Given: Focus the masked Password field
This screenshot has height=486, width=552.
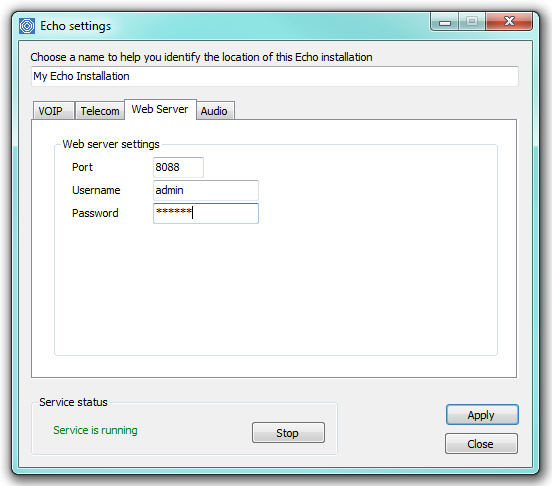Looking at the screenshot, I should 206,213.
